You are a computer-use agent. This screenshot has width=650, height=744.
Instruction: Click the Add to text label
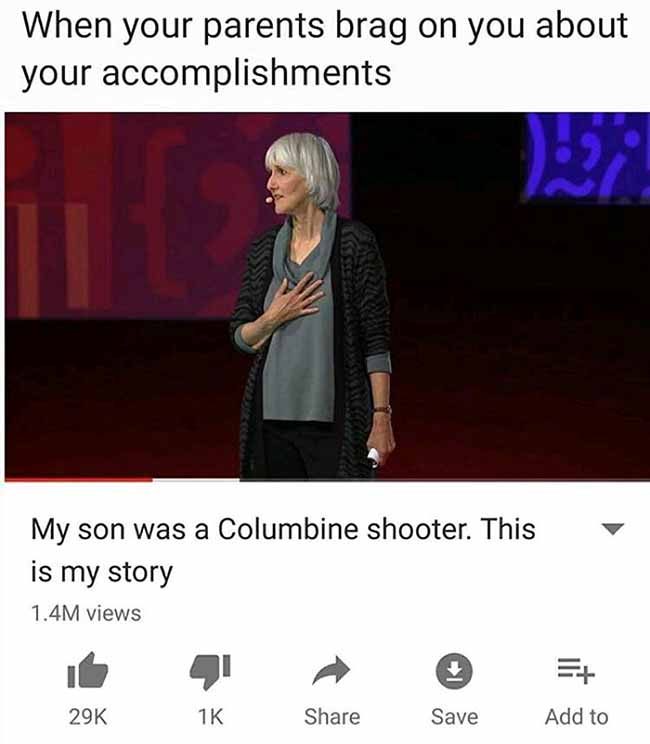point(576,716)
